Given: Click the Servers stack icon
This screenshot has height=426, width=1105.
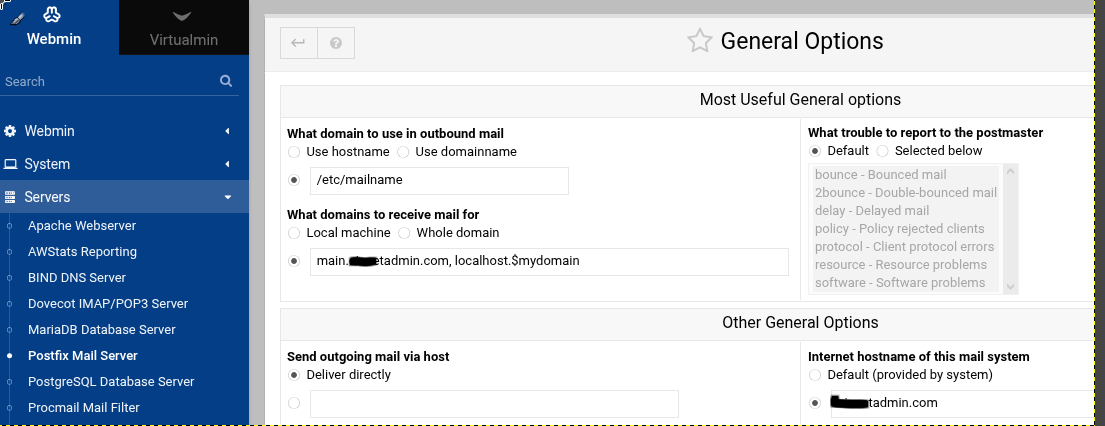Looking at the screenshot, I should coord(10,197).
